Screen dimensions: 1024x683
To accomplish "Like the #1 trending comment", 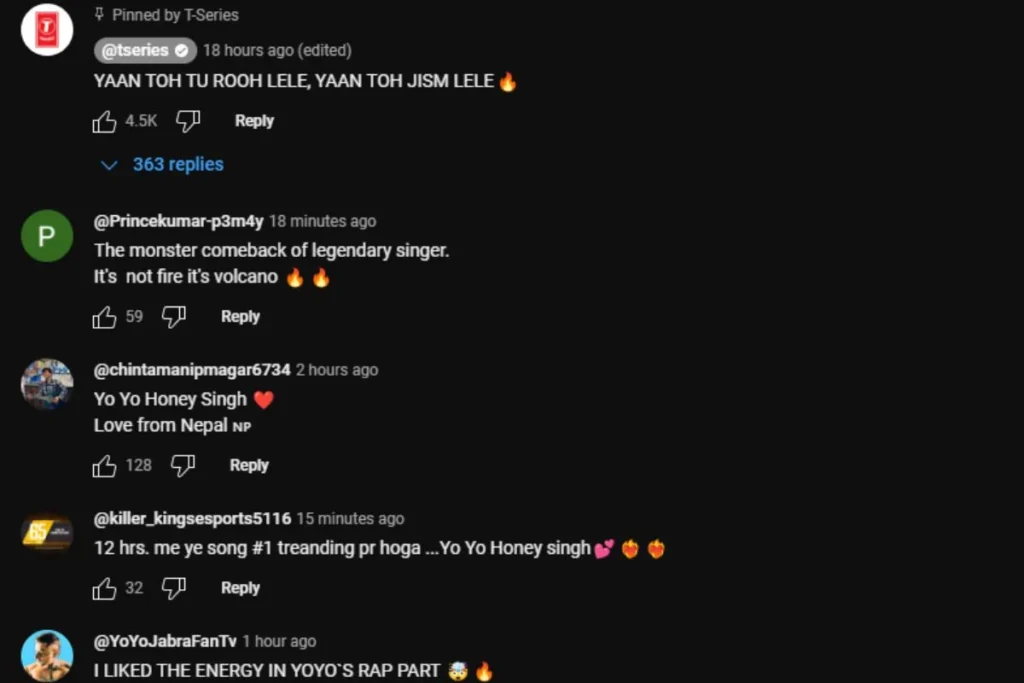I will [104, 588].
